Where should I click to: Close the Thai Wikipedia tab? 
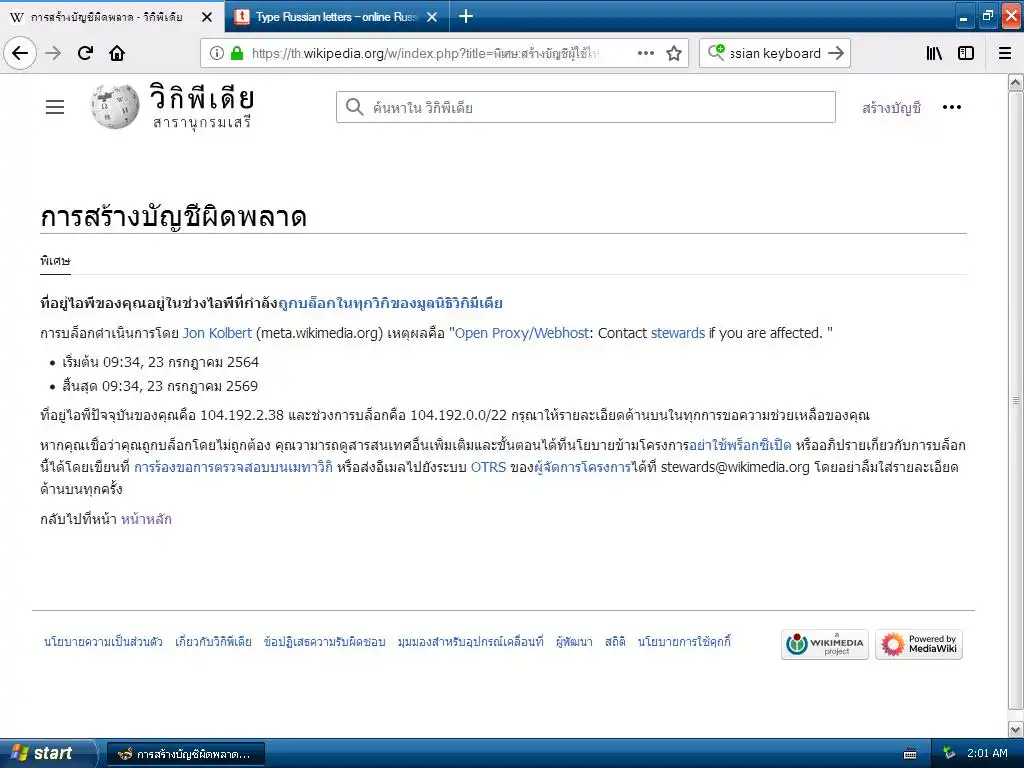[x=207, y=17]
